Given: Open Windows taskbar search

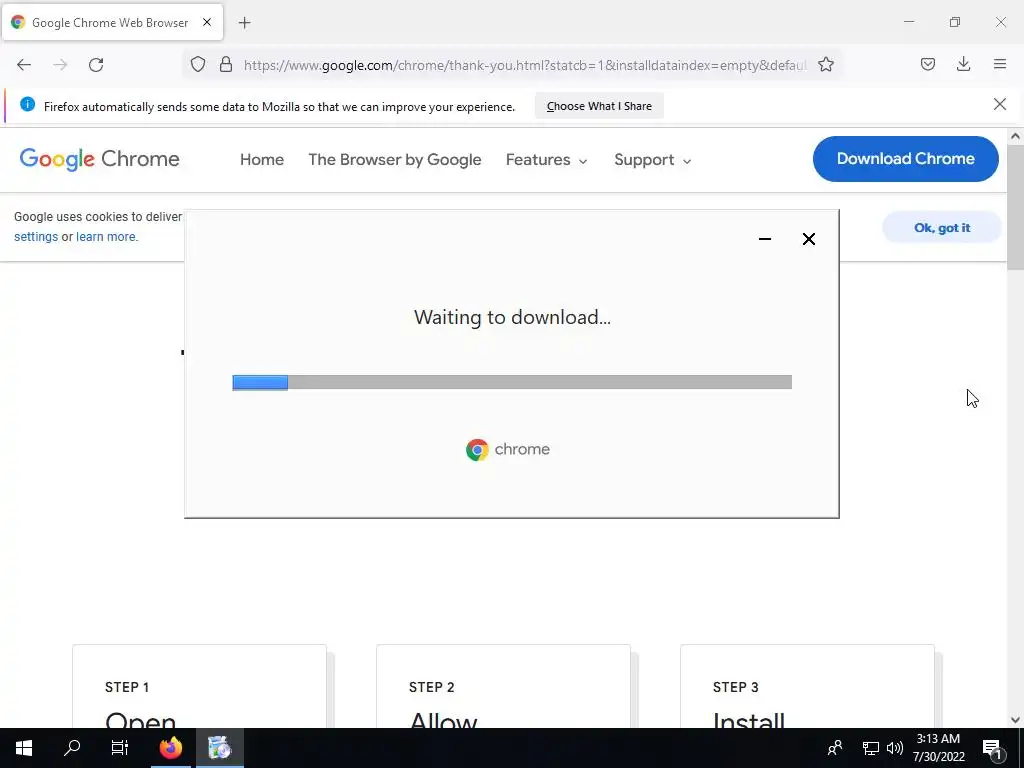Looking at the screenshot, I should coord(72,748).
